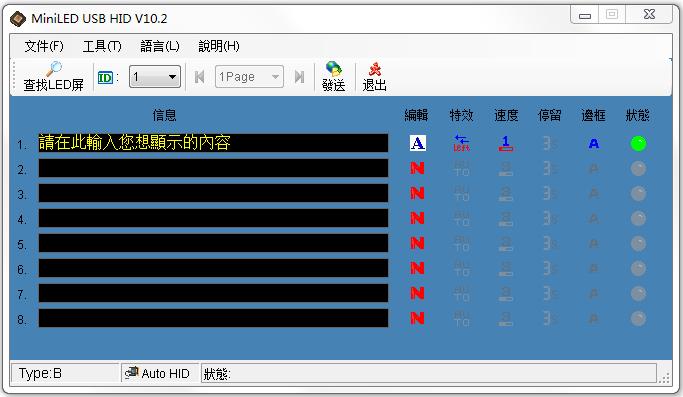Click the row 3 message field

click(213, 193)
